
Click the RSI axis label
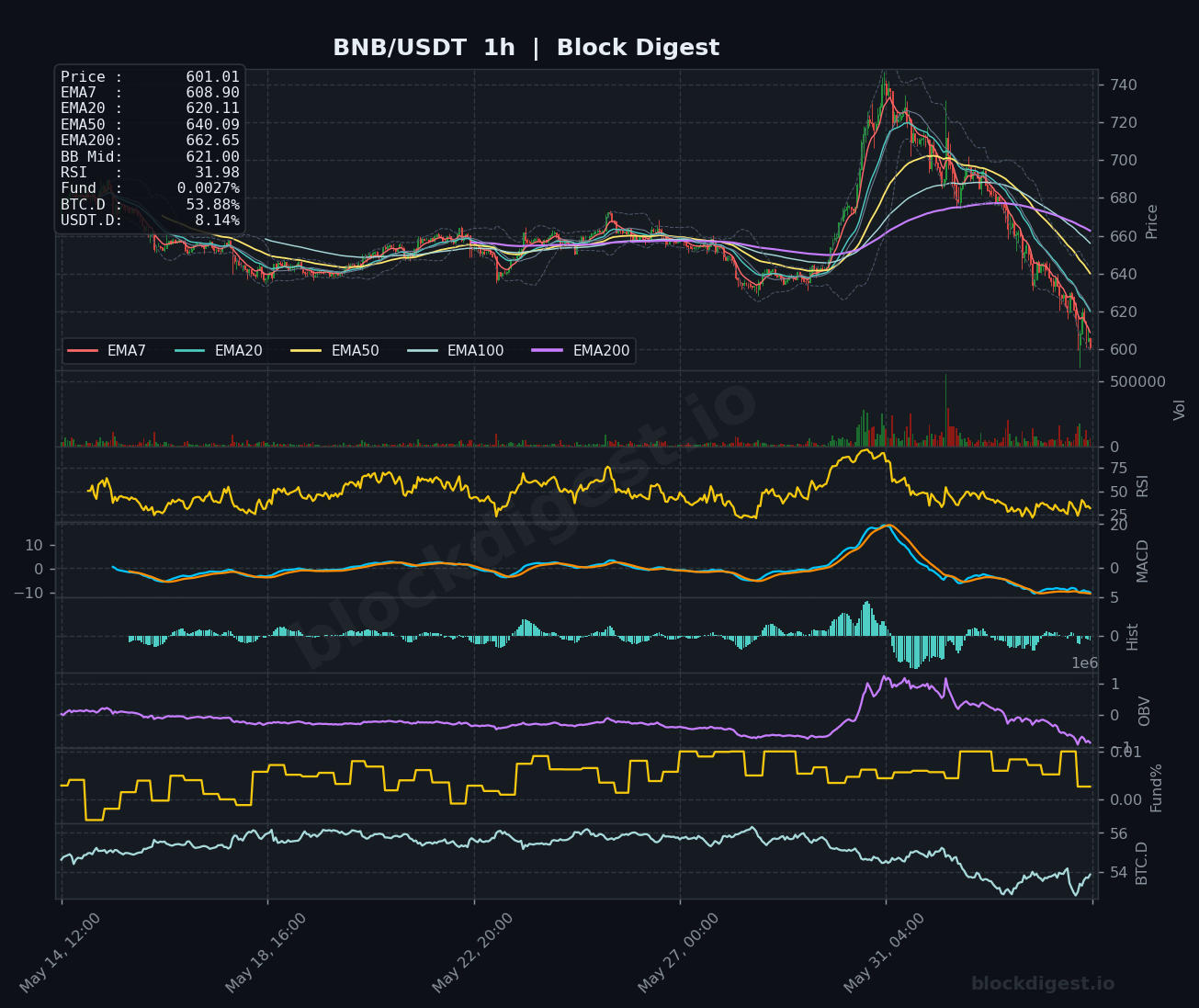(1143, 485)
